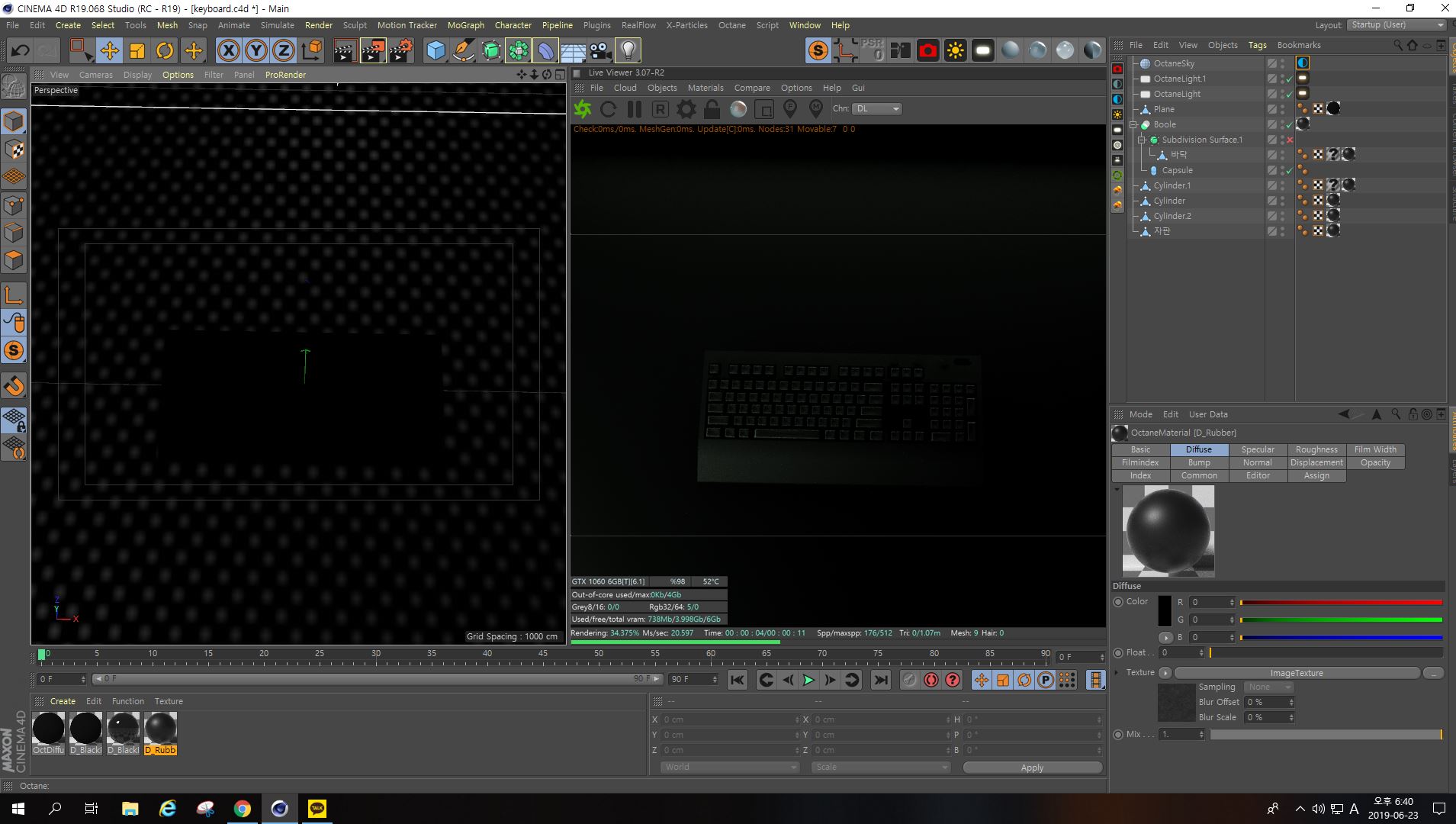Expand the Texture section triangle
This screenshot has width=1456, height=824.
[x=1117, y=673]
